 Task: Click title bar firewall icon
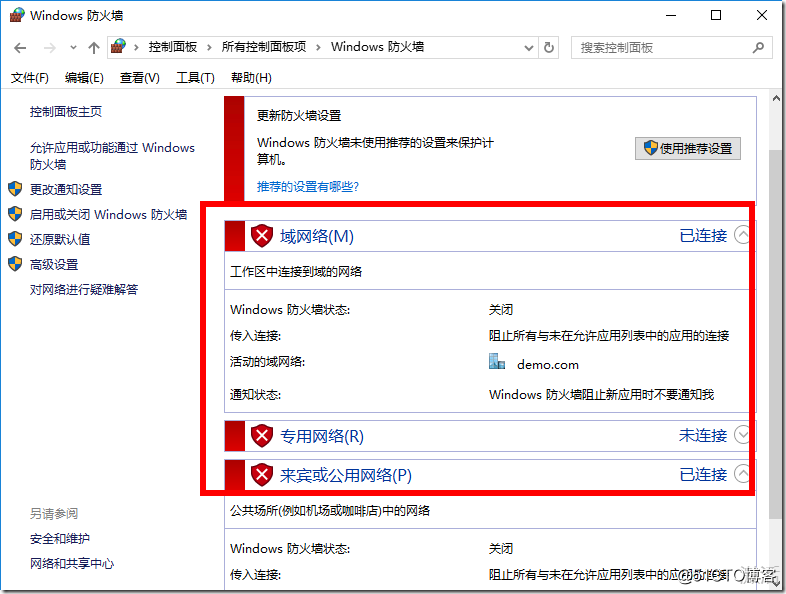click(17, 15)
